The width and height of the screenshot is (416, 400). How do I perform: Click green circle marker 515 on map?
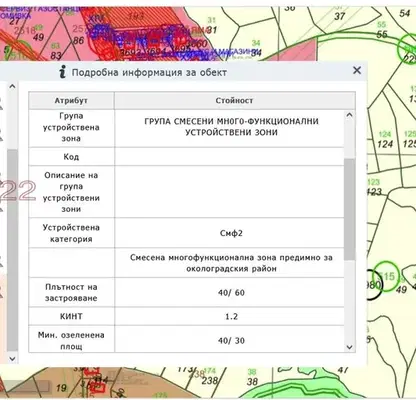tap(386, 276)
